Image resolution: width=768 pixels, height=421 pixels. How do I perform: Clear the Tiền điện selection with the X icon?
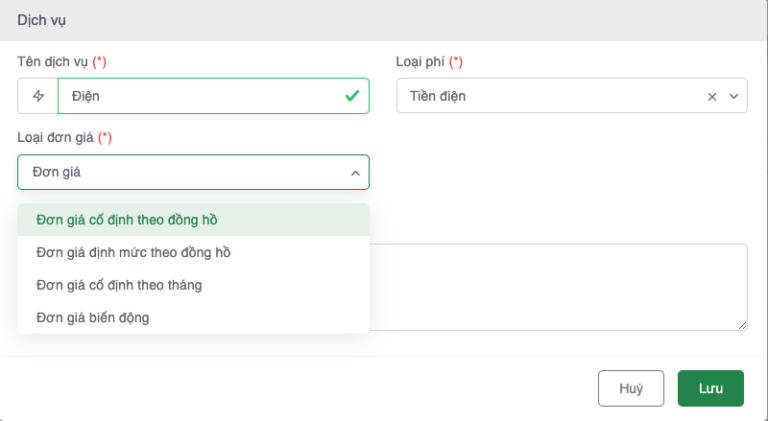pyautogui.click(x=712, y=97)
